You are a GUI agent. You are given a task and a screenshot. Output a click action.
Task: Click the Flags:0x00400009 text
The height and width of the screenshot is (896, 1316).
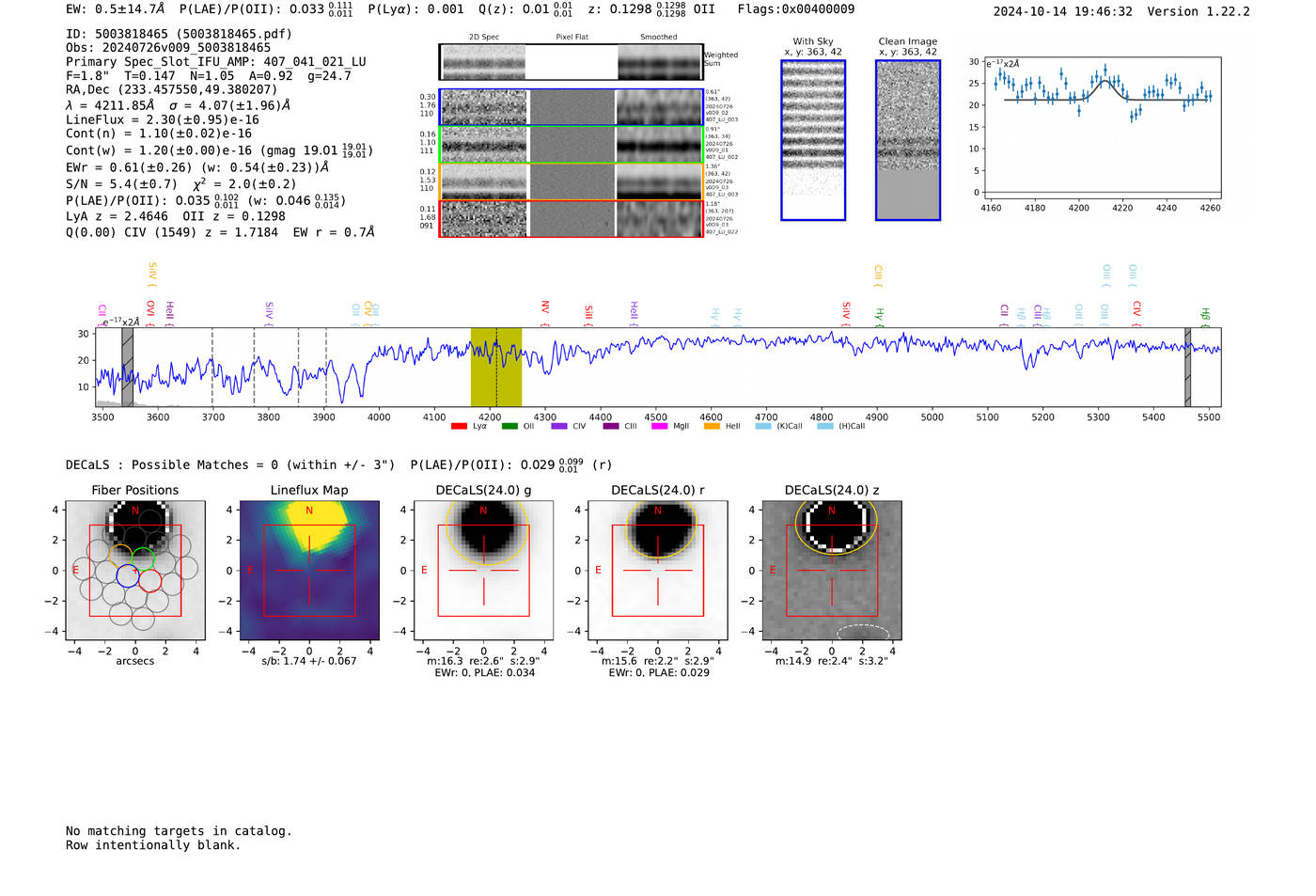[796, 9]
